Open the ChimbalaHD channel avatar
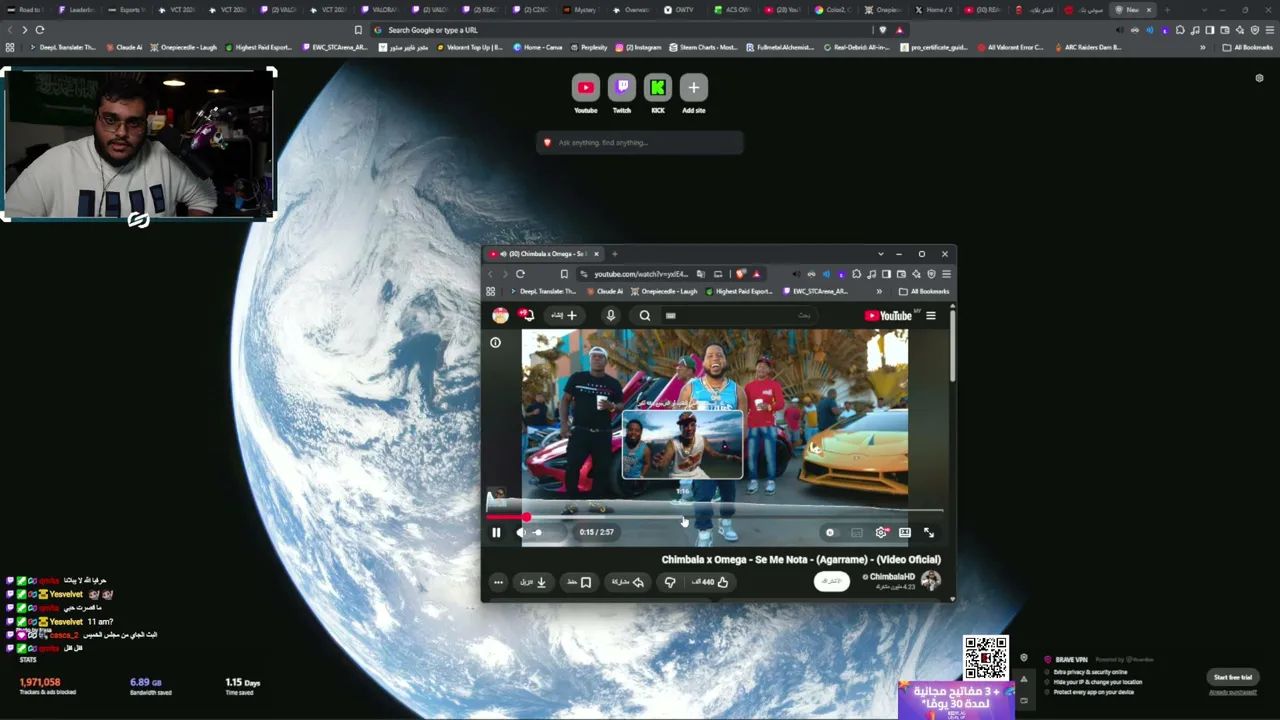 click(931, 581)
